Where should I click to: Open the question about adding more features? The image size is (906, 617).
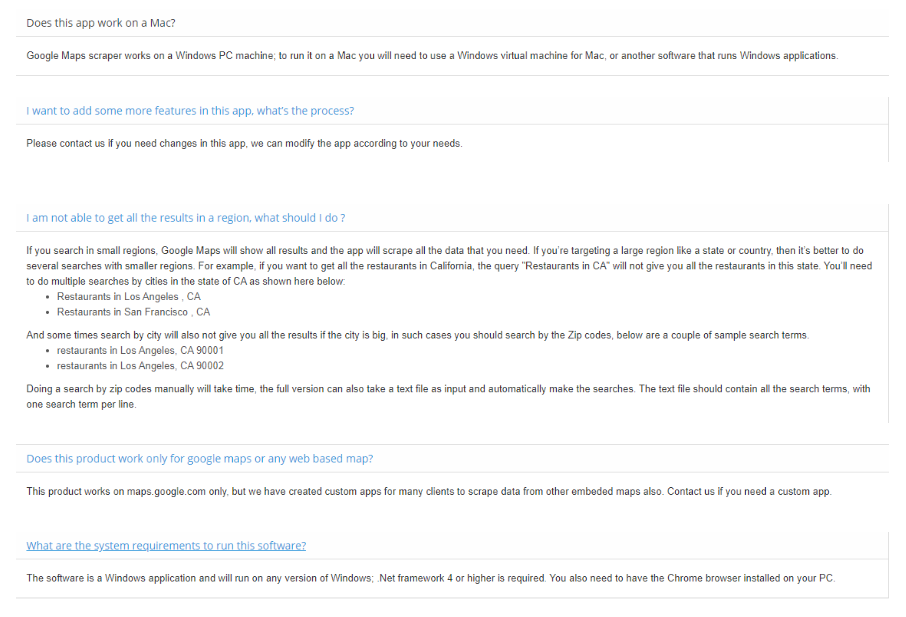190,111
